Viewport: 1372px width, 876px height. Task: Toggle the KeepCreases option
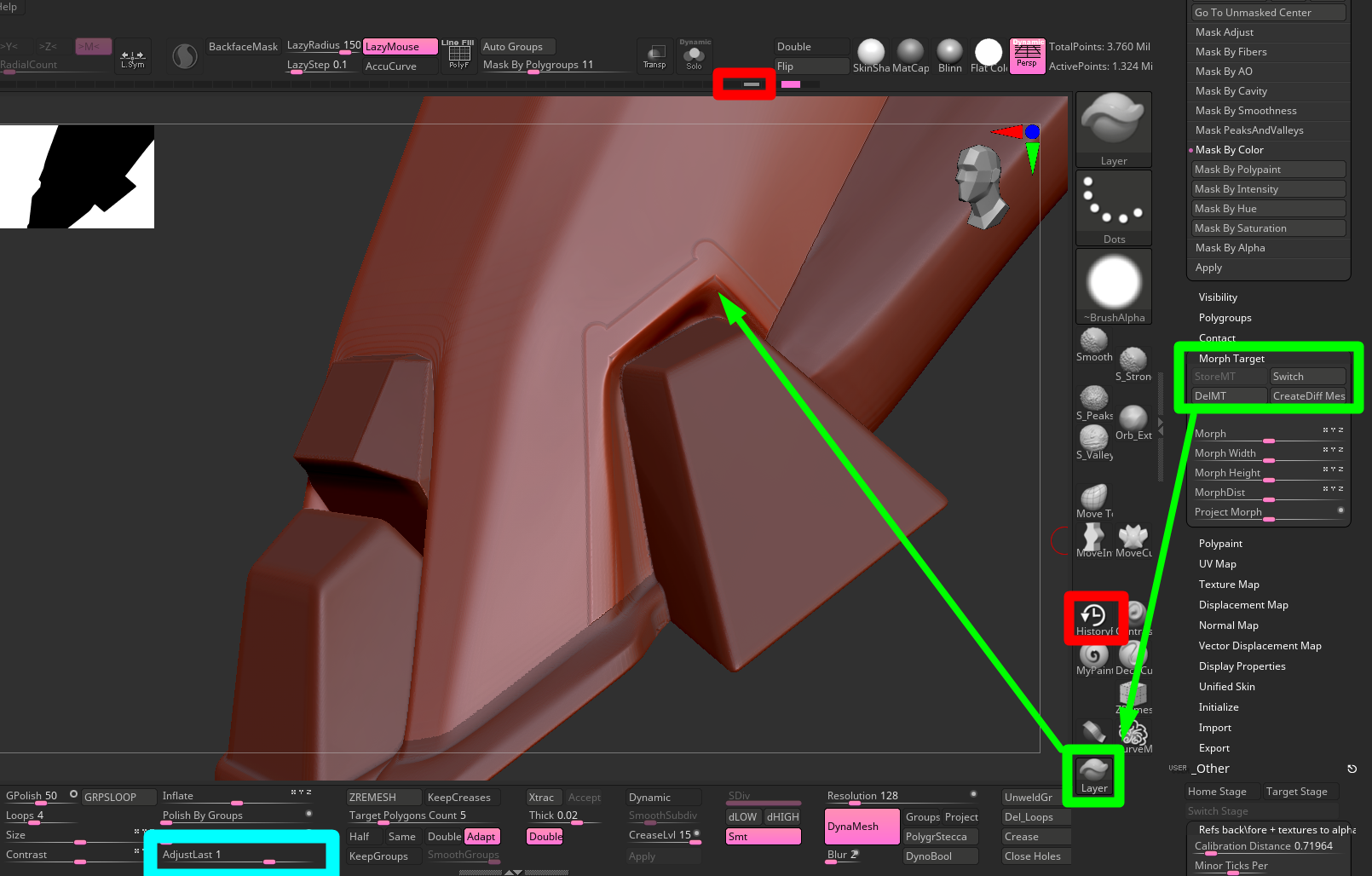[463, 798]
